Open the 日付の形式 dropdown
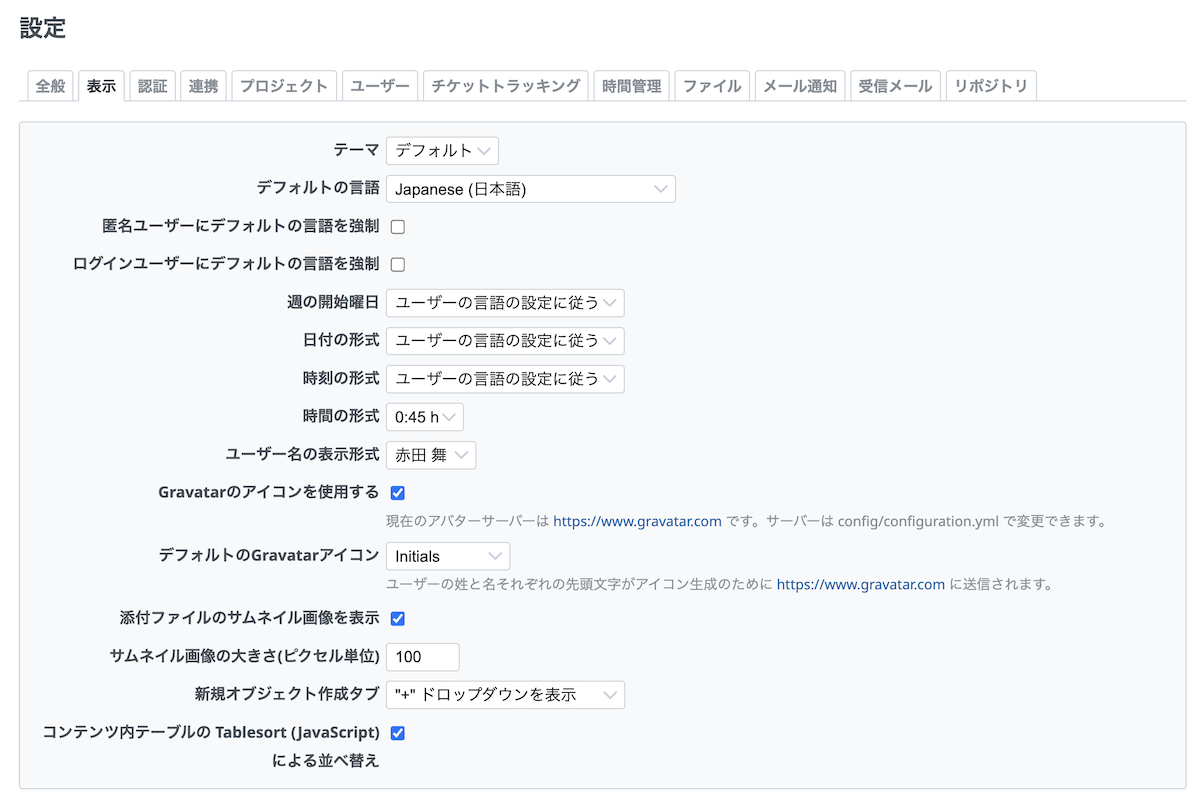 pyautogui.click(x=505, y=341)
